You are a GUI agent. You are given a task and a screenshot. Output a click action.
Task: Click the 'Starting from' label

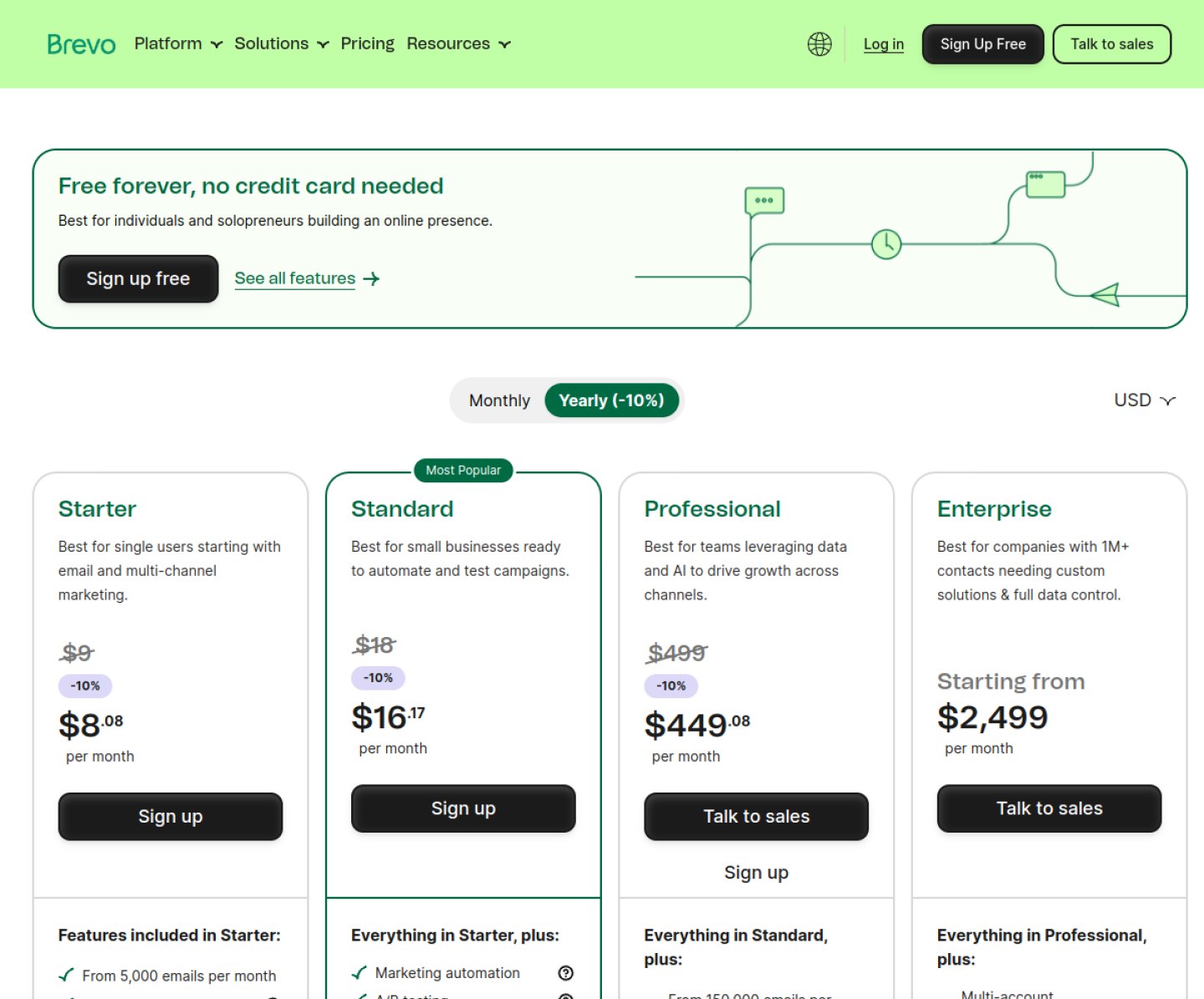coord(1011,681)
